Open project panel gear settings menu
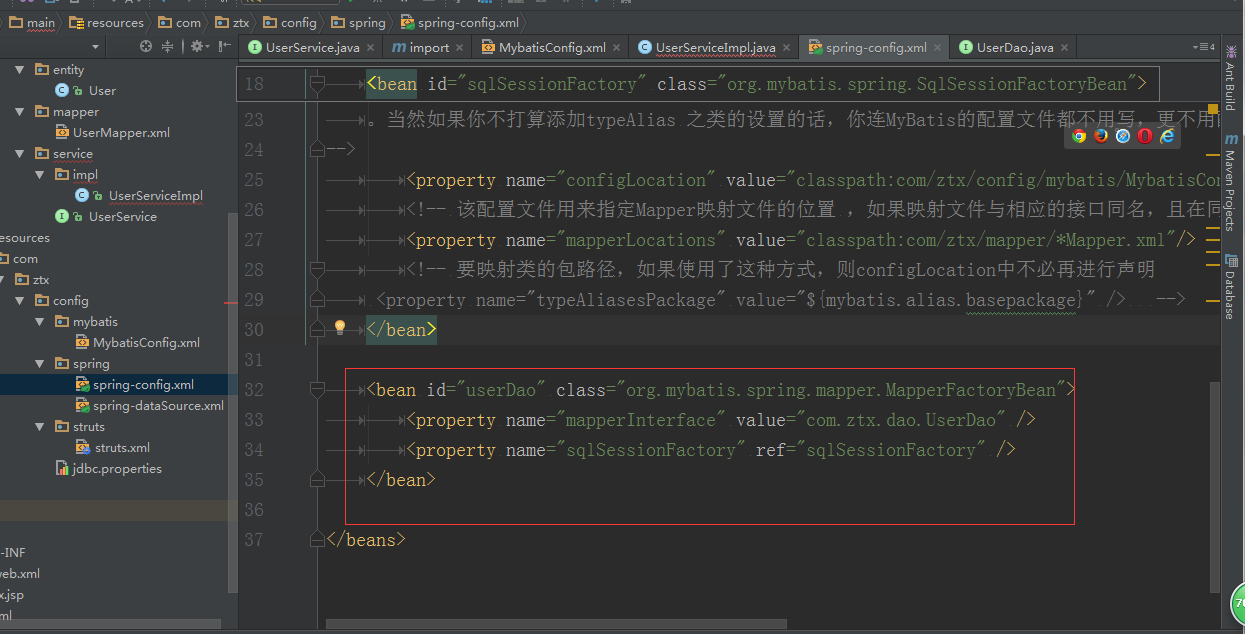 pos(198,47)
